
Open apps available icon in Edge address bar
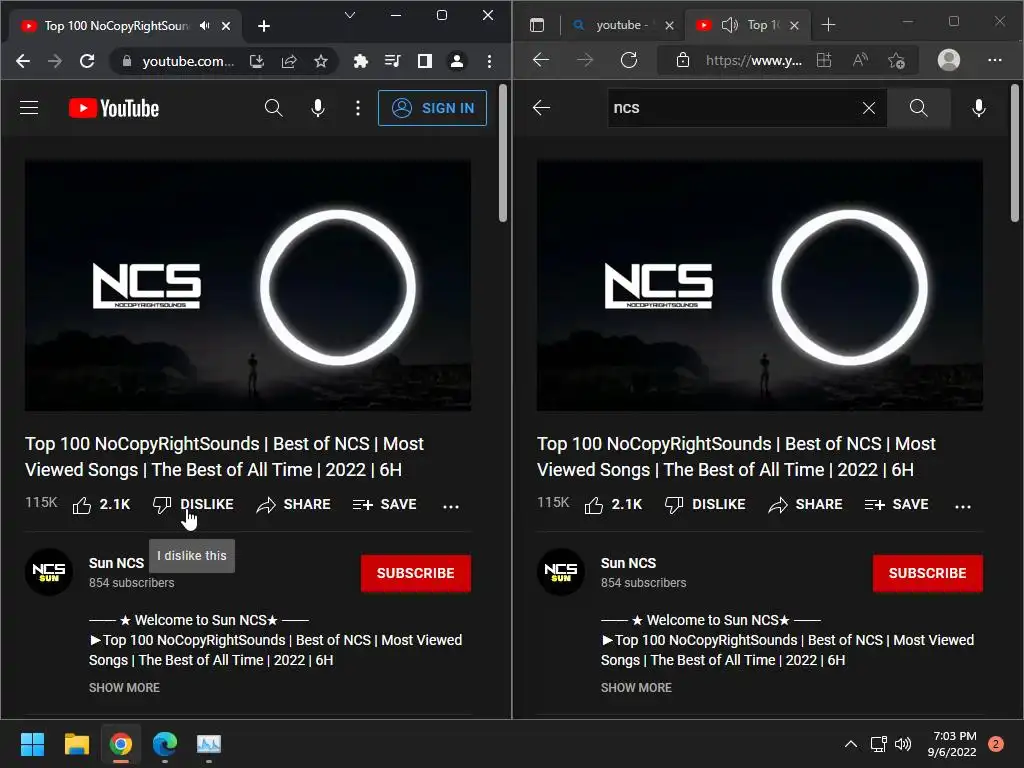click(824, 60)
